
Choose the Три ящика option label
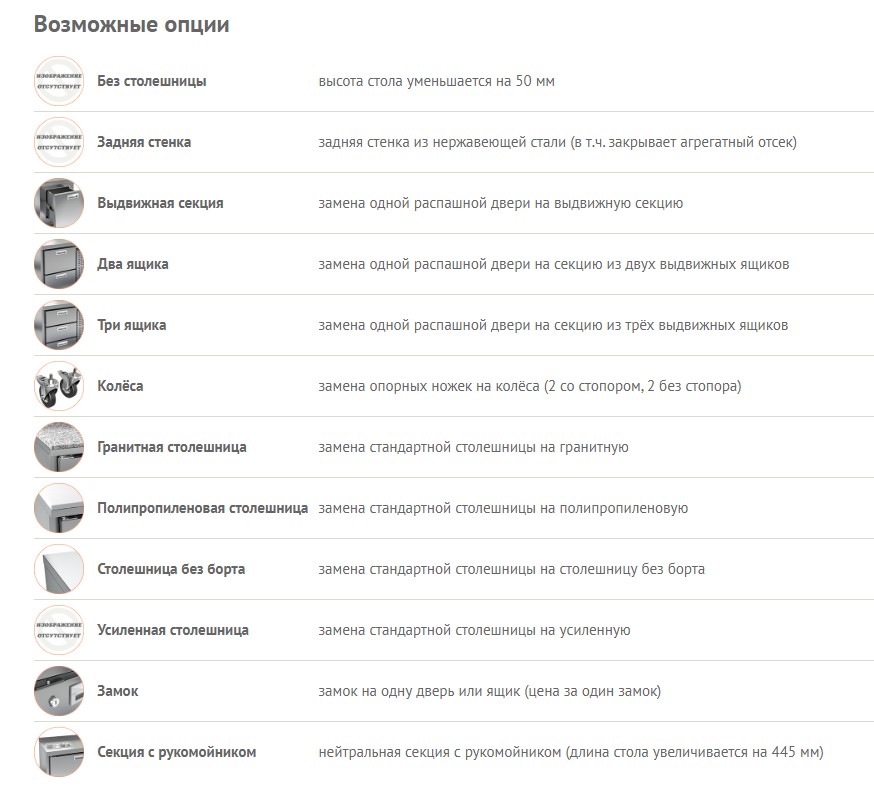[132, 325]
